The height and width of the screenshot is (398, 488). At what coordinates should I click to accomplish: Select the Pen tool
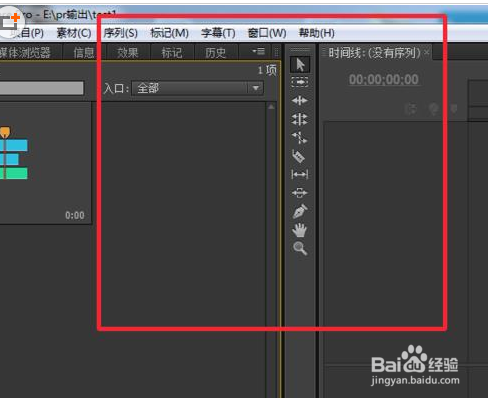(x=300, y=211)
